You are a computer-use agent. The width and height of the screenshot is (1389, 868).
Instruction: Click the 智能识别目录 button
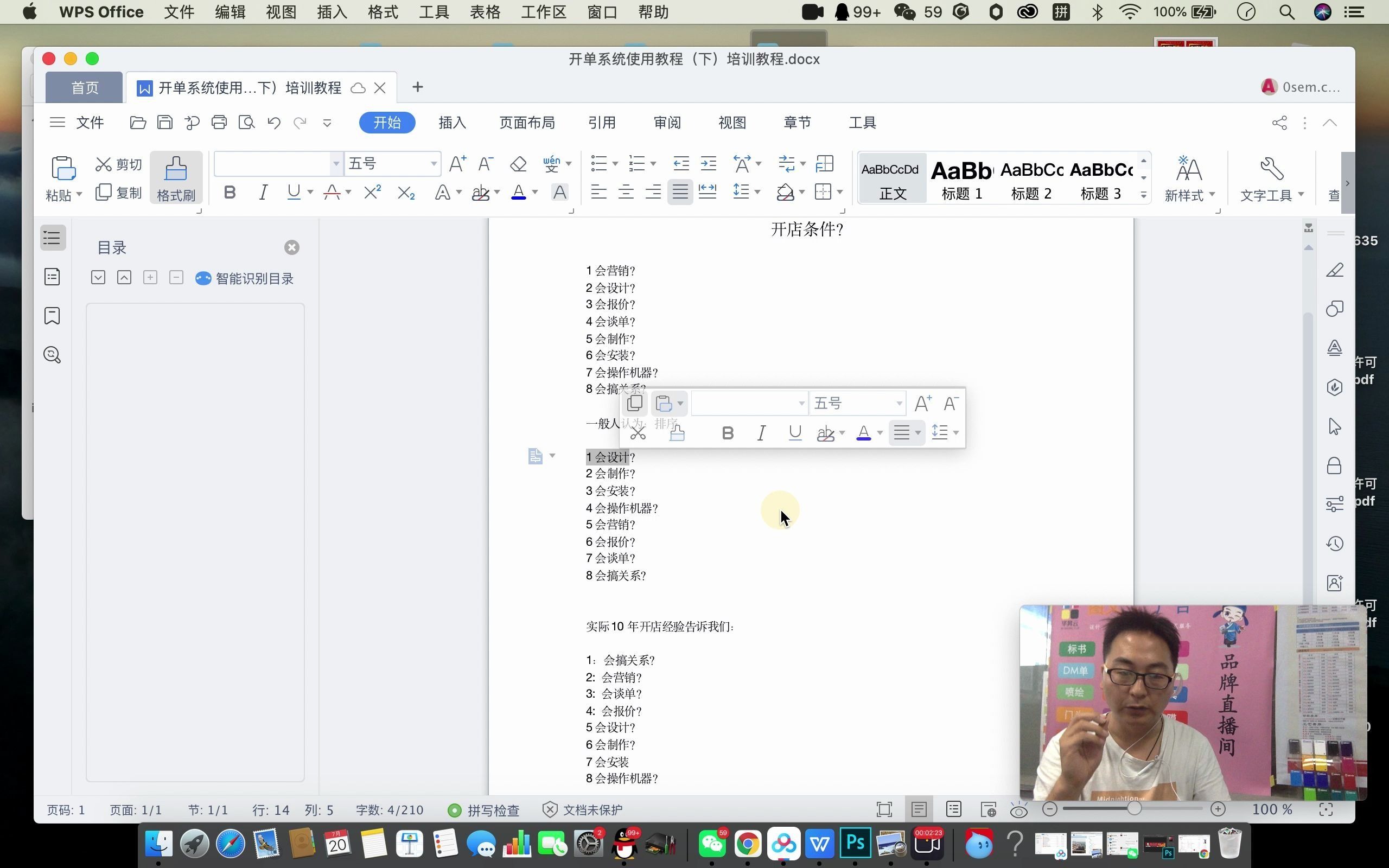pos(244,278)
